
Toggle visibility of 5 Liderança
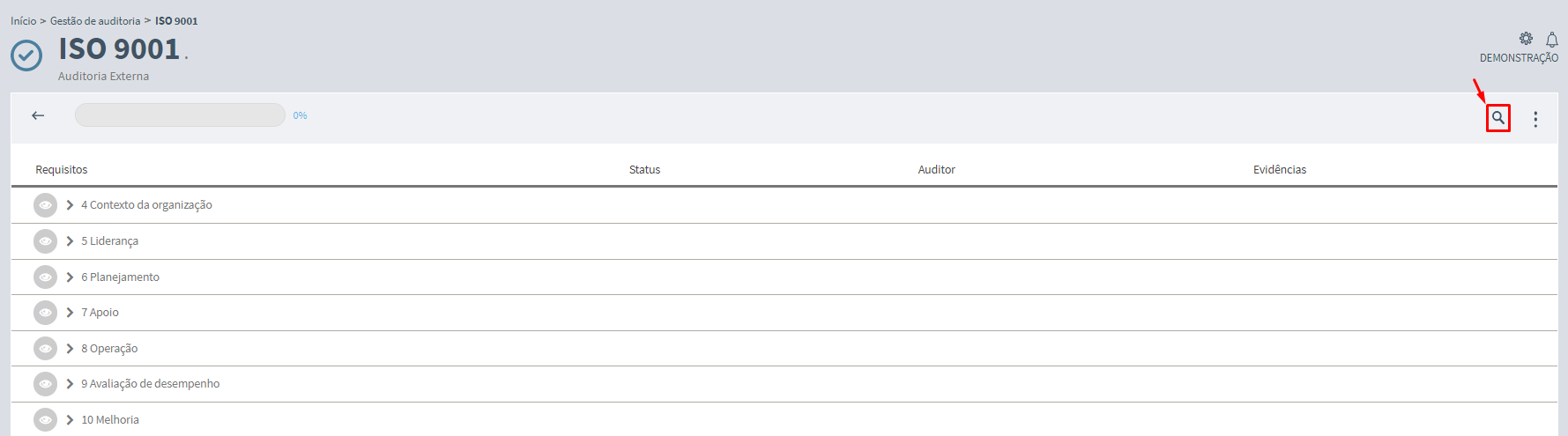[45, 241]
